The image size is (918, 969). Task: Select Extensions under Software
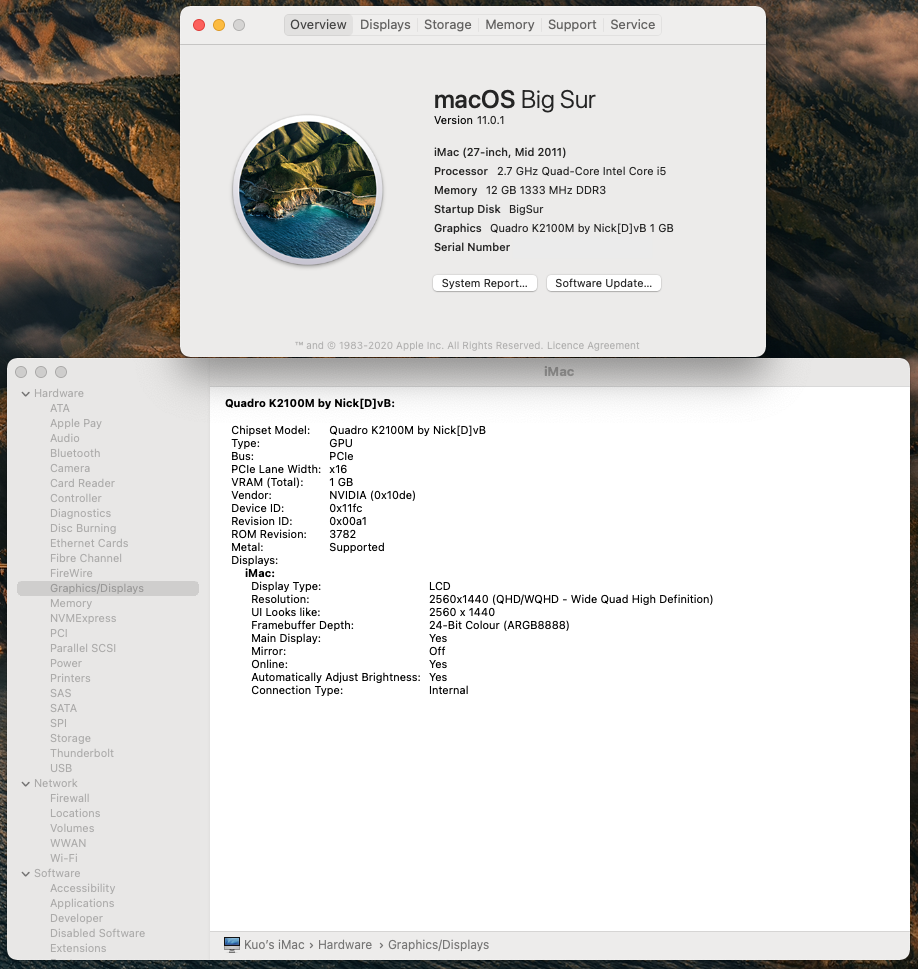(x=78, y=948)
